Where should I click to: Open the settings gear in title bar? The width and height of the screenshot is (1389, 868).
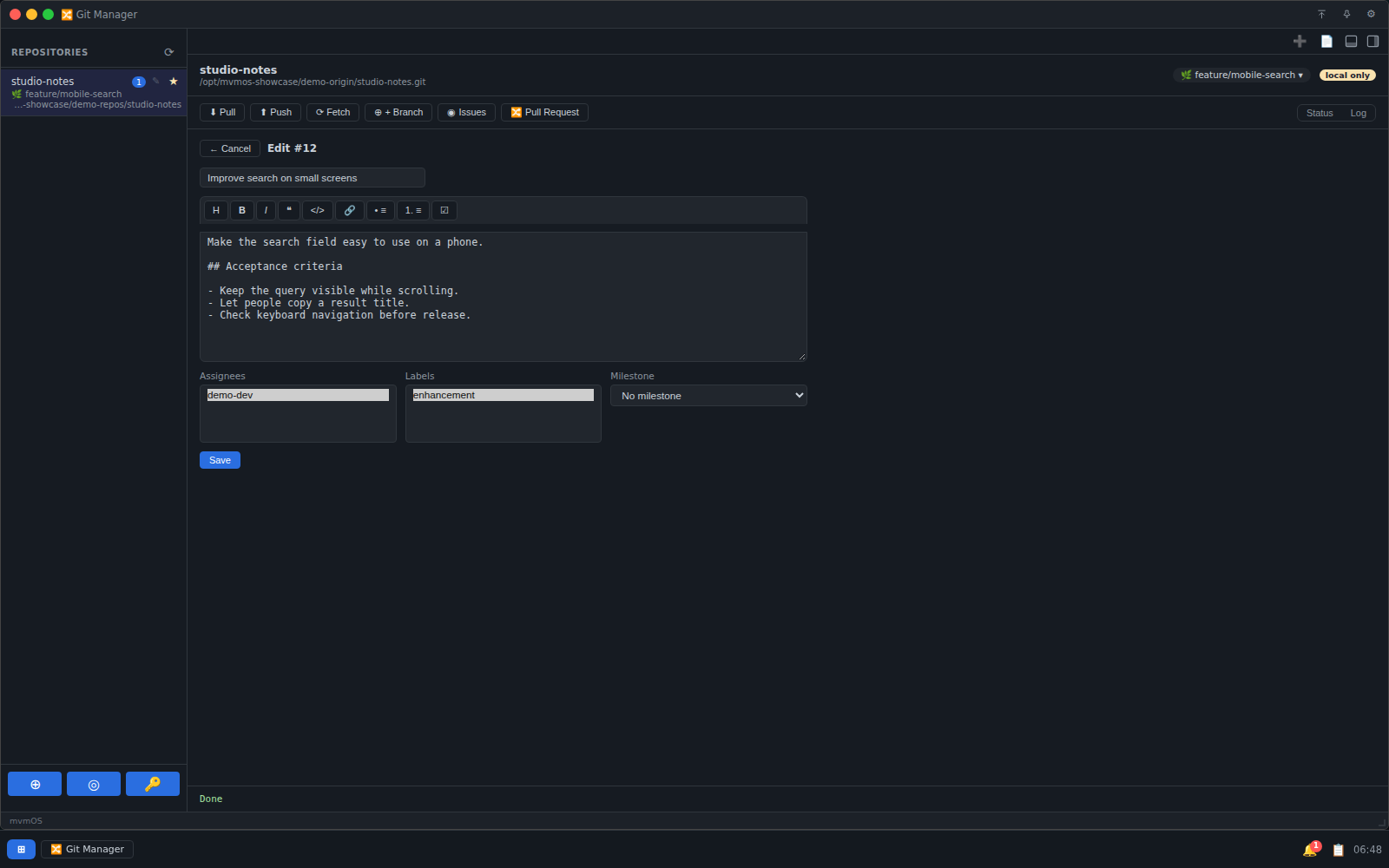[x=1371, y=14]
